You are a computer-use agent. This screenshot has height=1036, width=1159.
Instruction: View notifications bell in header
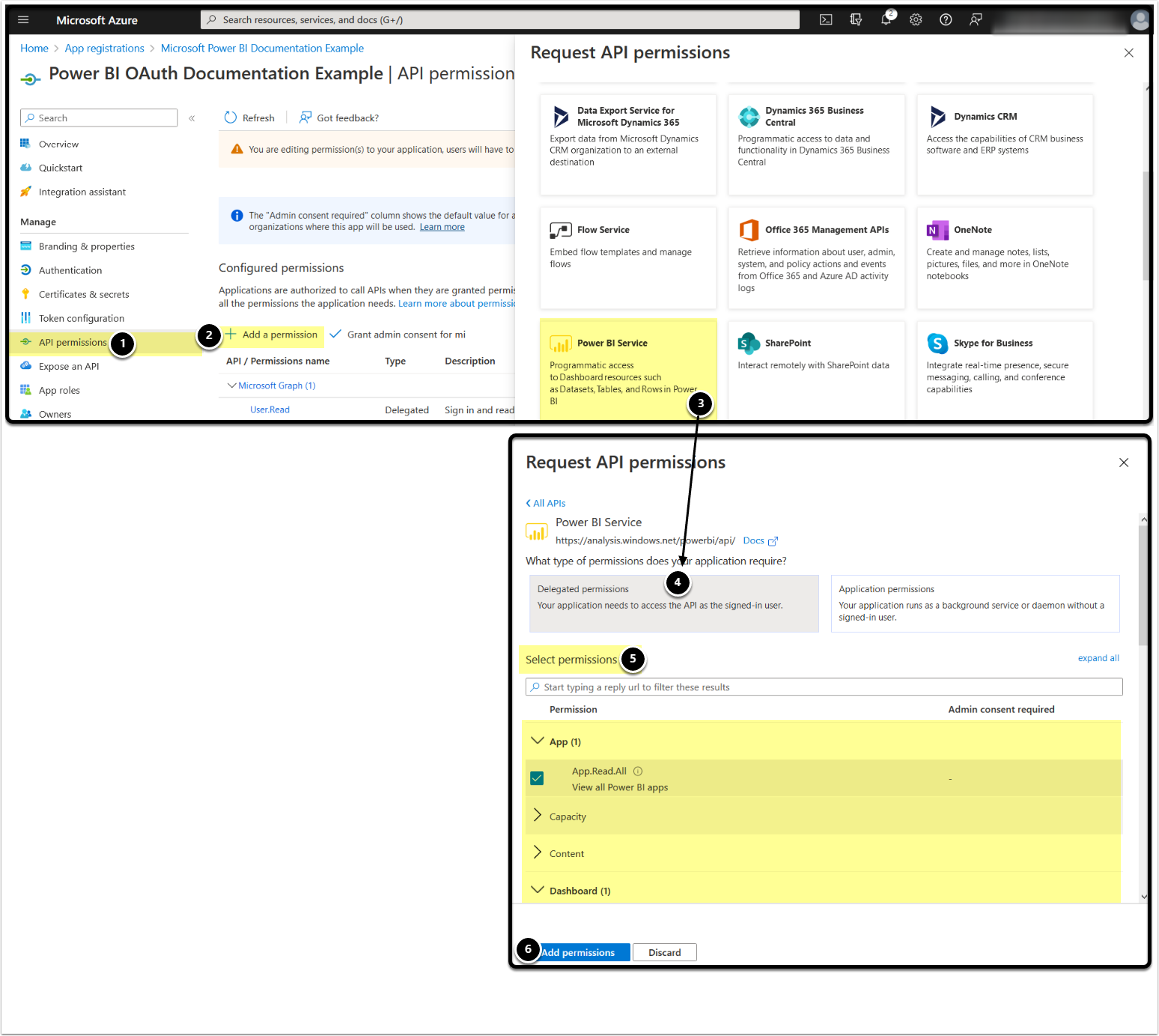pyautogui.click(x=886, y=19)
